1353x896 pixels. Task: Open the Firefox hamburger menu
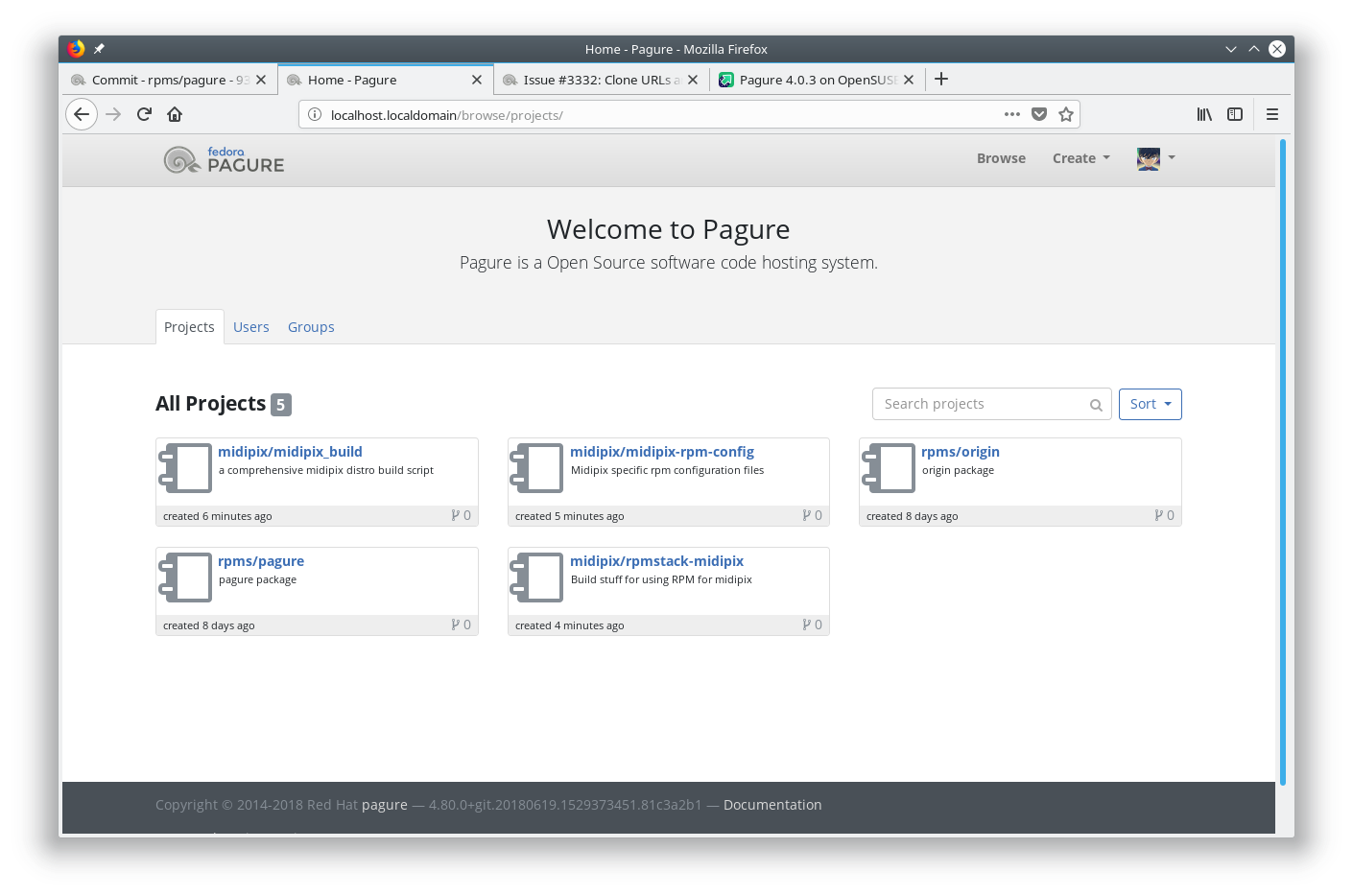(x=1272, y=114)
